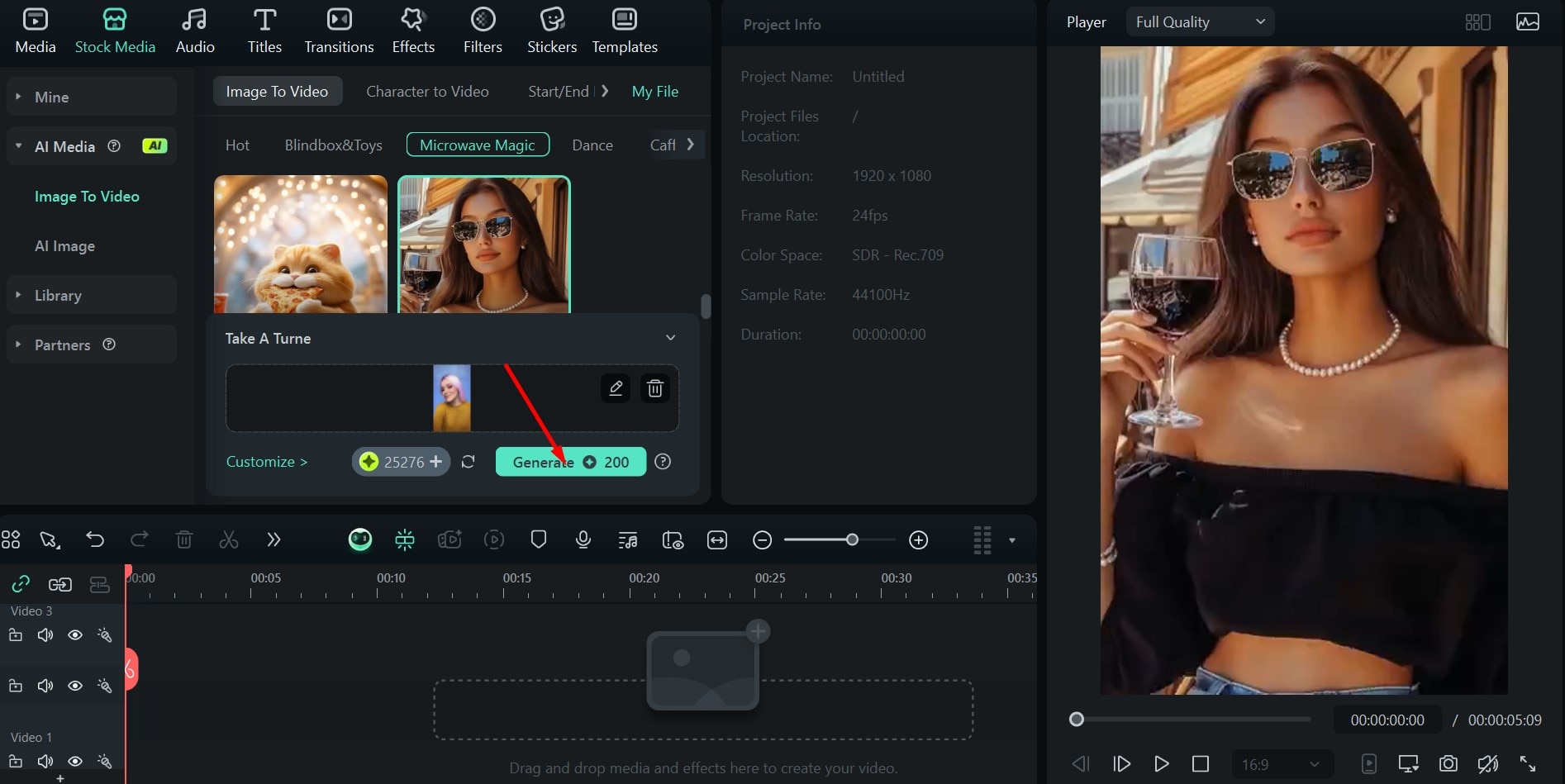Add a marker with shield icon
1565x784 pixels.
(x=539, y=540)
